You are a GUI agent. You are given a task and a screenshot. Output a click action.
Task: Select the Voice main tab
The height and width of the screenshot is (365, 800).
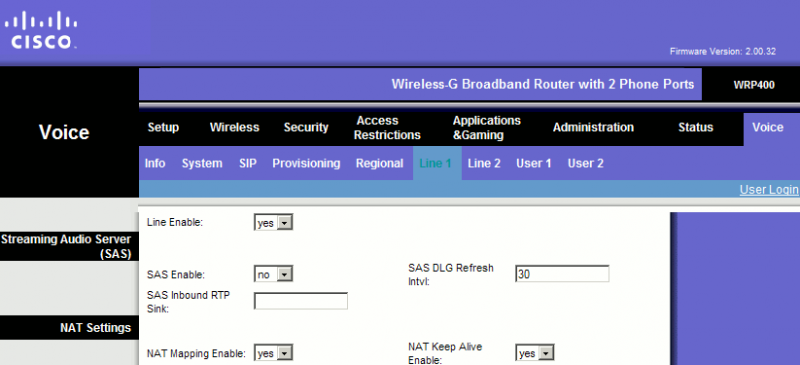click(x=768, y=128)
